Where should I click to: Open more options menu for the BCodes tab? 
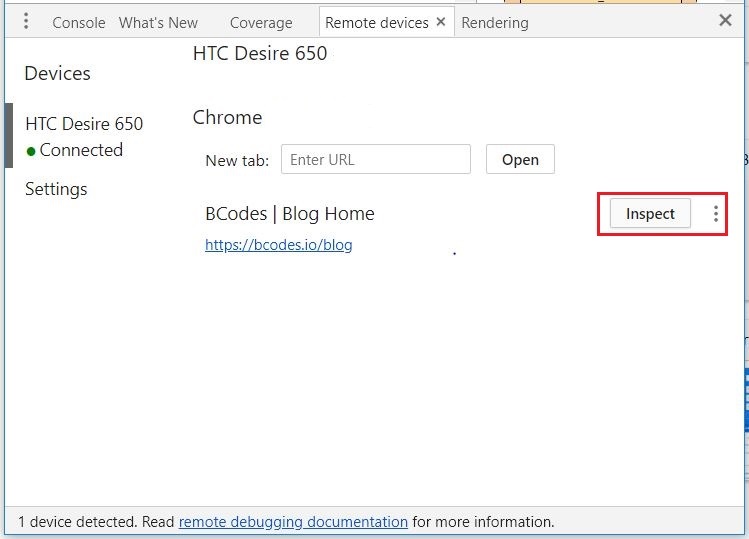[x=716, y=214]
